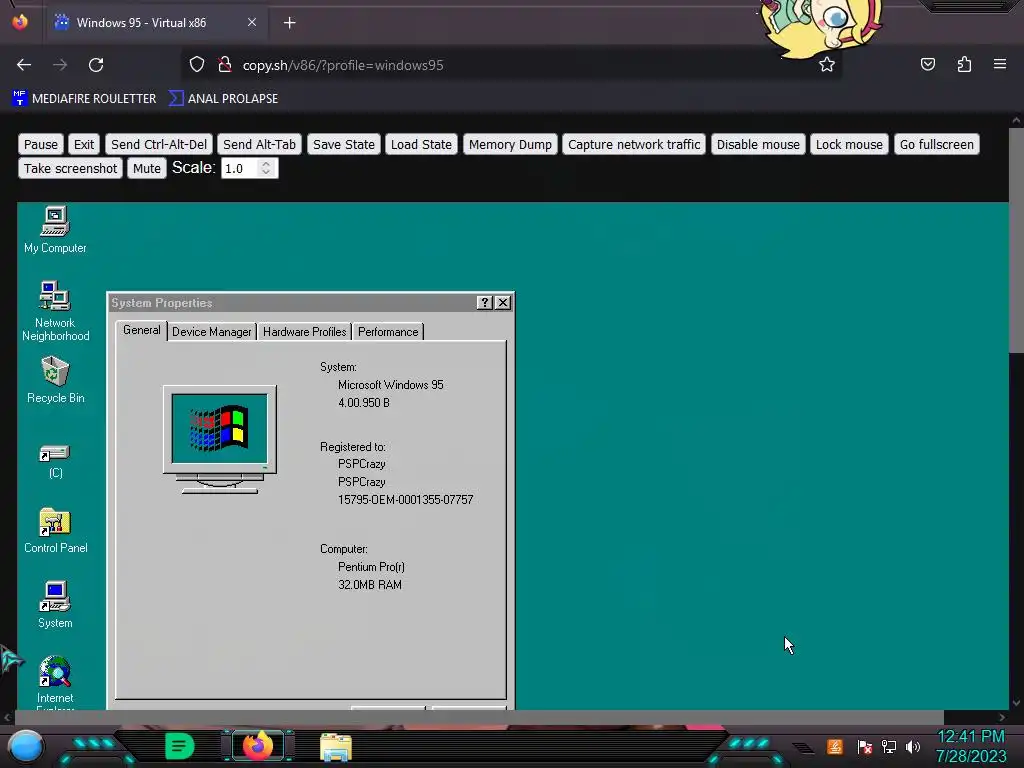Select the (C) drive shortcut icon
Screen dimensions: 1024x768
pos(55,461)
